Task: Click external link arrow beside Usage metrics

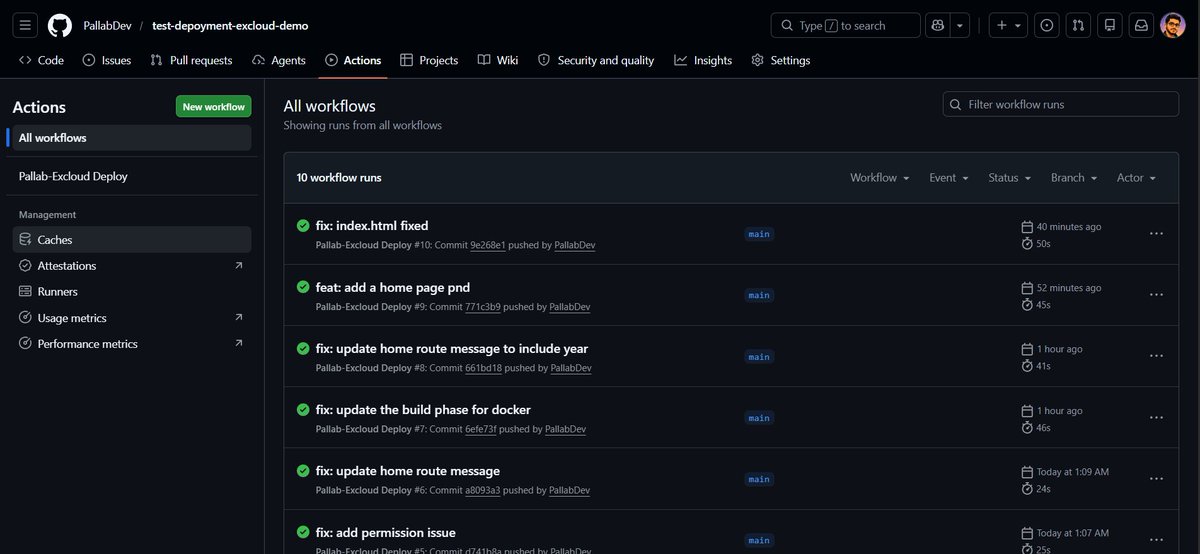Action: click(x=238, y=318)
